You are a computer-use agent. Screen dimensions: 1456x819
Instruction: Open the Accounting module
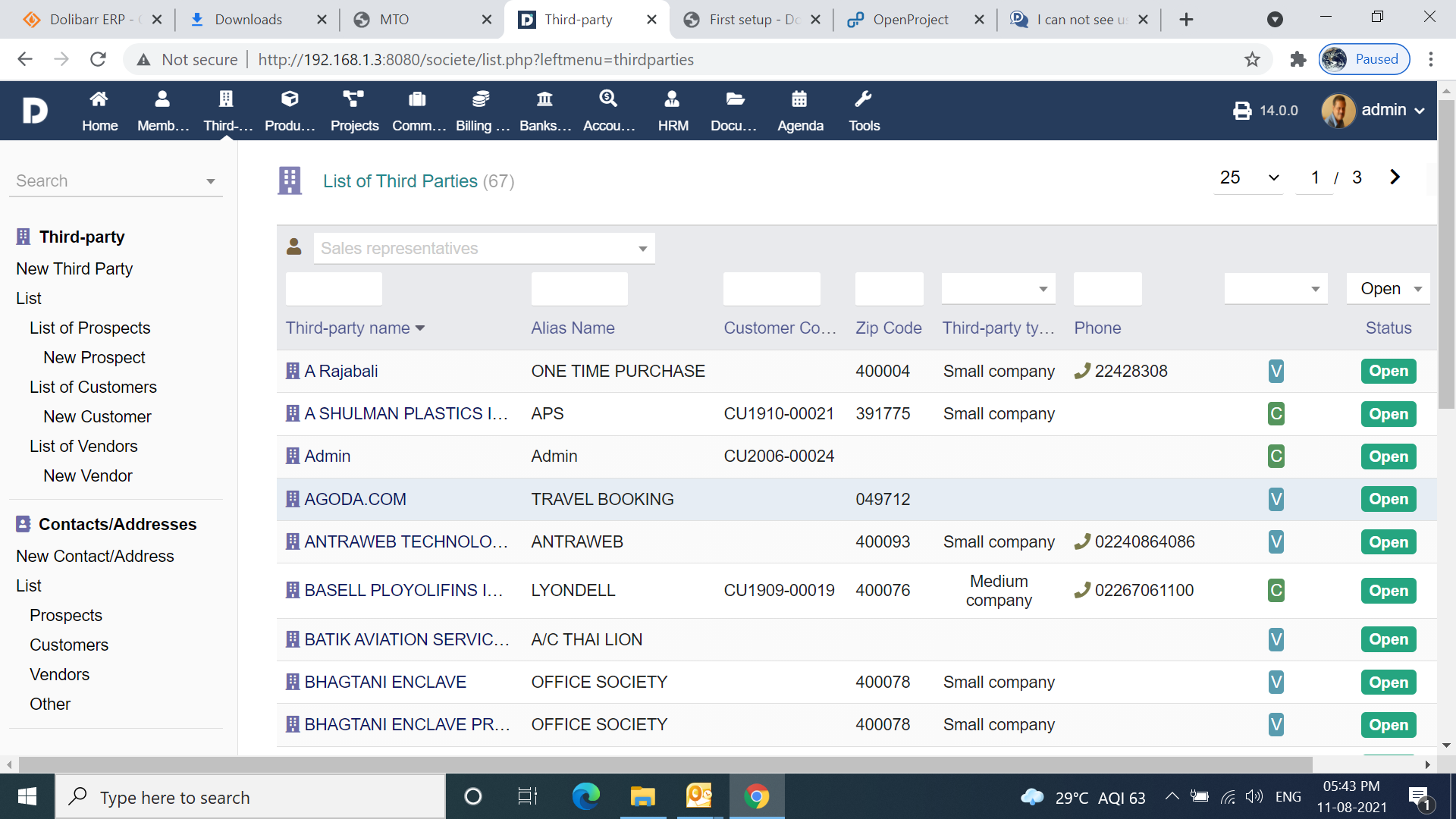608,111
